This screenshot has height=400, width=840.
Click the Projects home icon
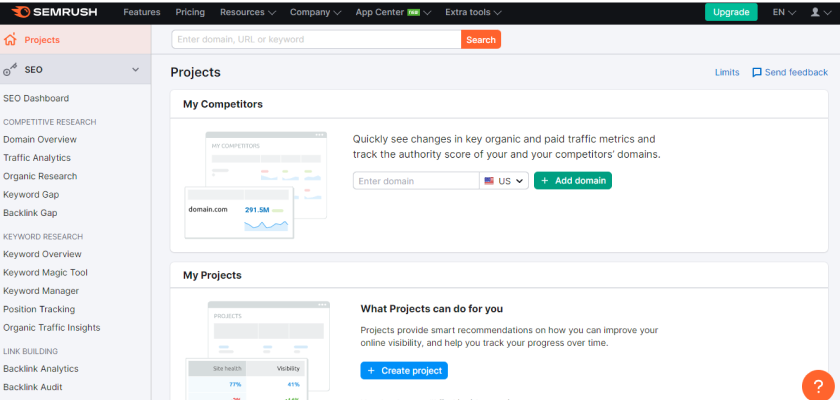[11, 40]
